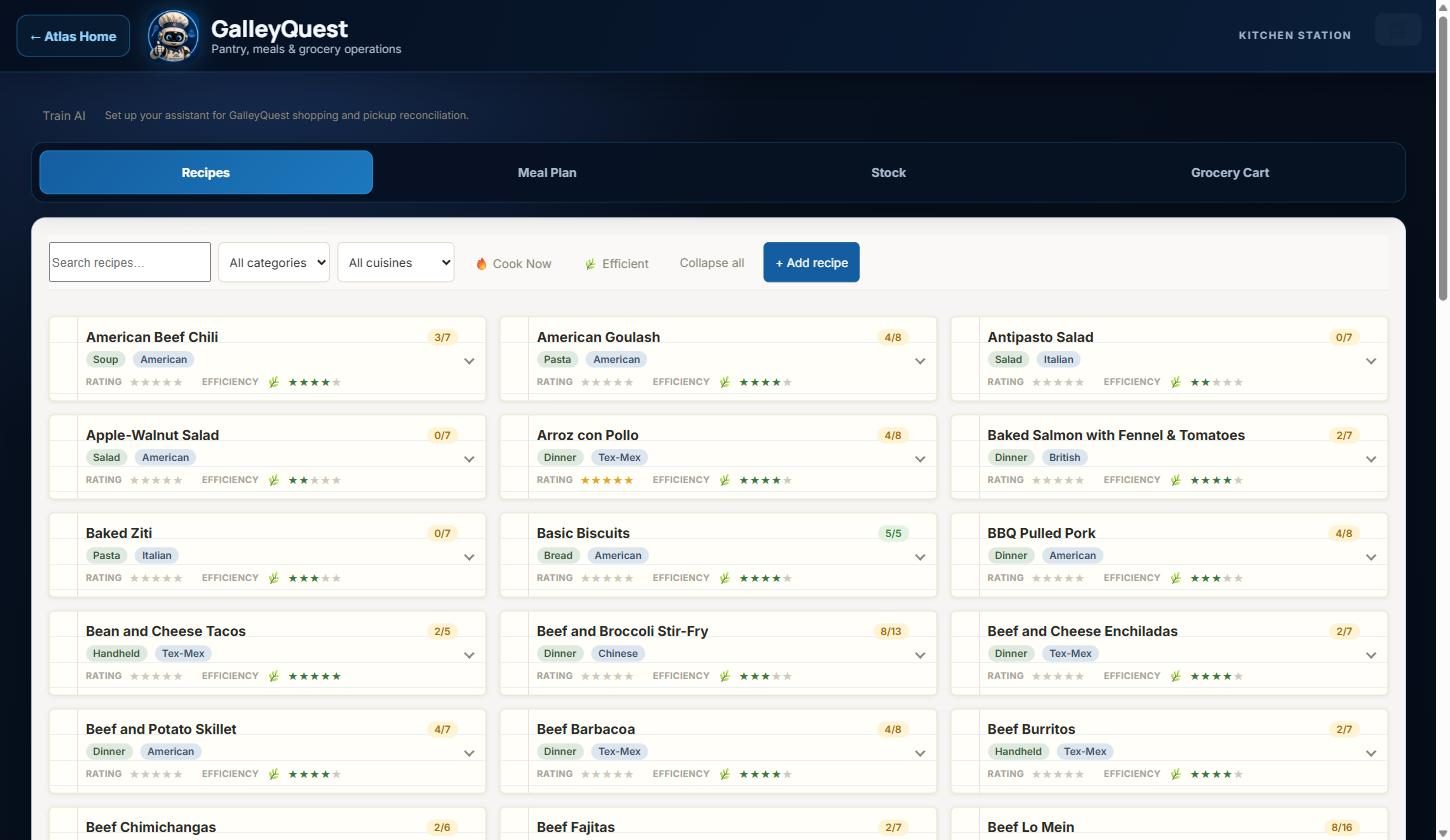Click the 8/13 badge on Beef and Broccoli Stir-Fry

click(890, 631)
